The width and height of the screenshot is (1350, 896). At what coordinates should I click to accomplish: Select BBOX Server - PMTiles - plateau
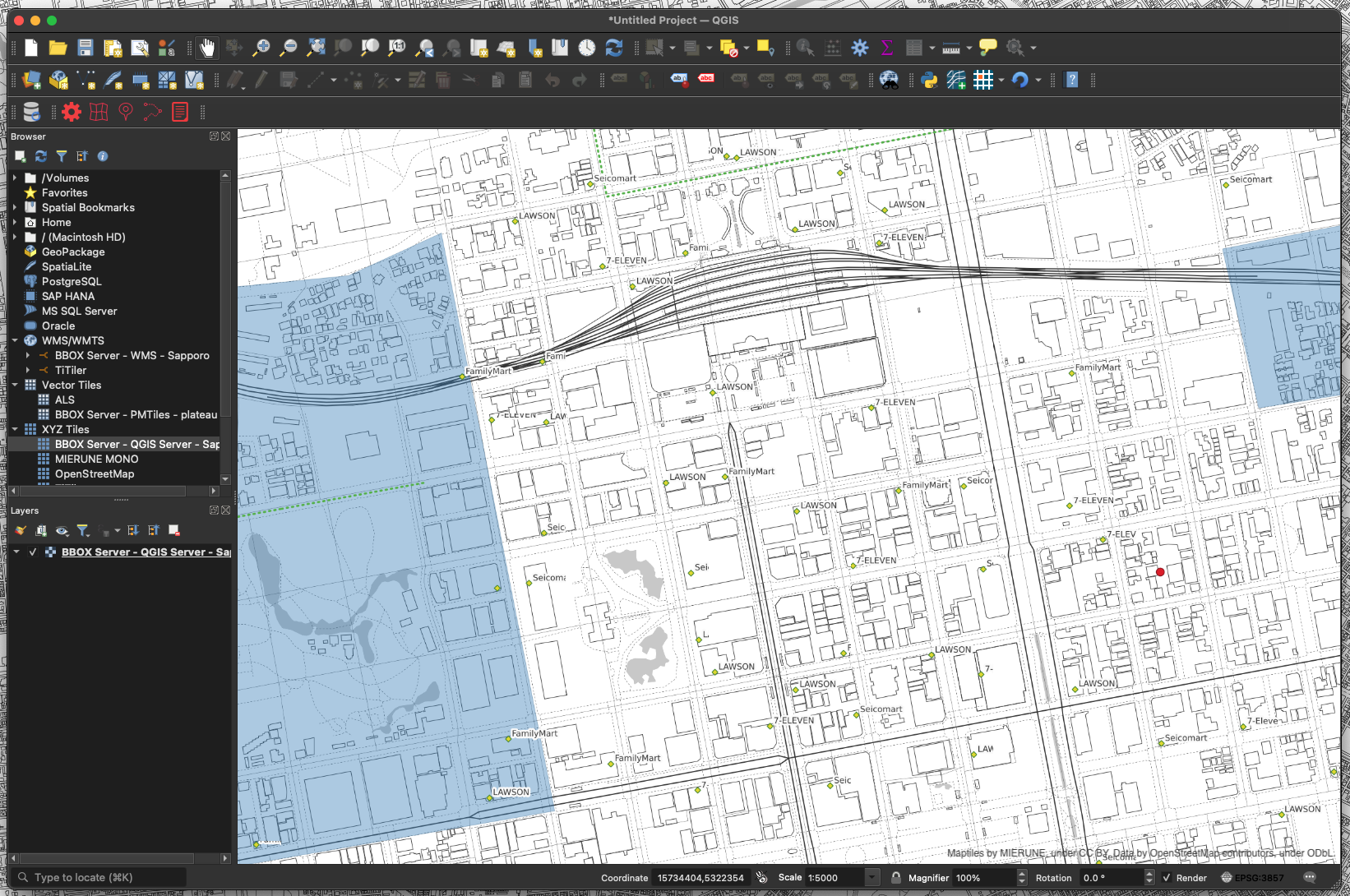136,414
